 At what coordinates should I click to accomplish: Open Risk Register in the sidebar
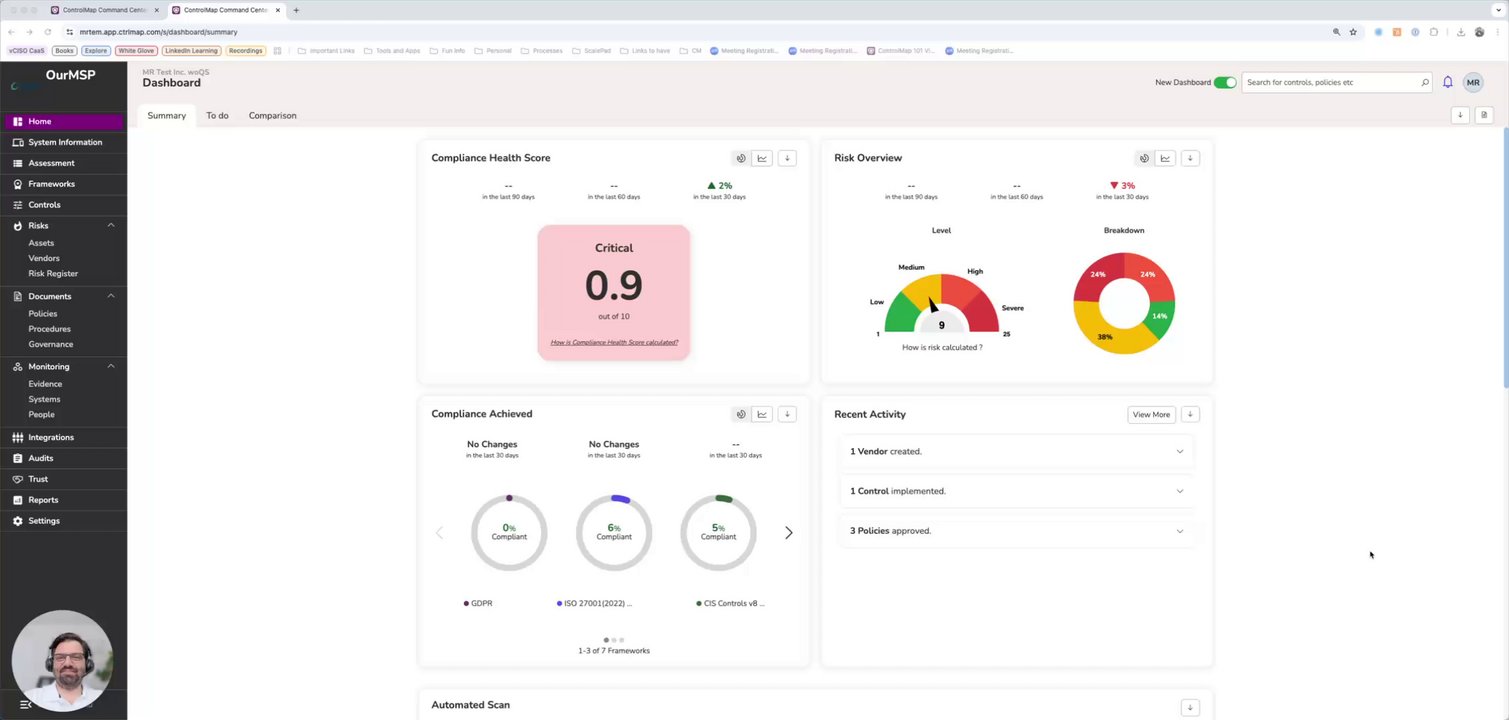[53, 273]
